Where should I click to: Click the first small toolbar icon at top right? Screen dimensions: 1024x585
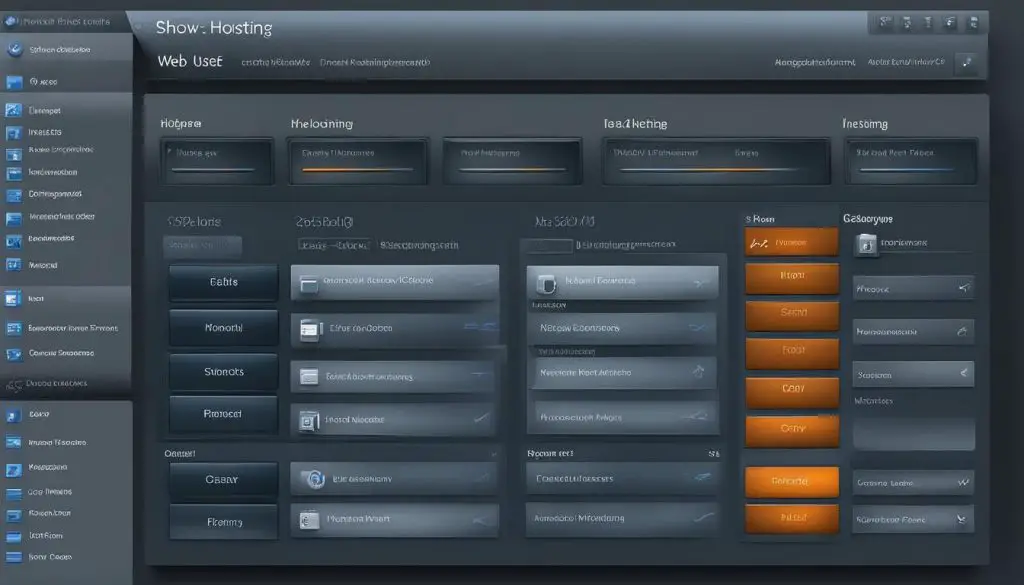pos(884,21)
